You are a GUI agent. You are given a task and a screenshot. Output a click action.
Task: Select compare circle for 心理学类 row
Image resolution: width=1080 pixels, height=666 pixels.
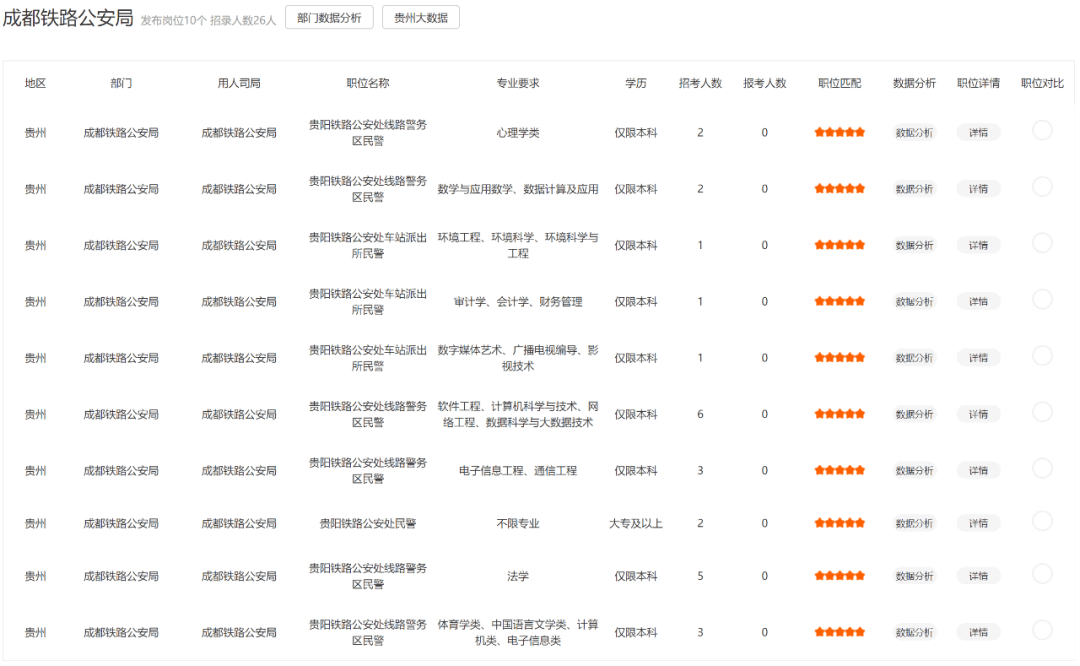tap(1042, 130)
